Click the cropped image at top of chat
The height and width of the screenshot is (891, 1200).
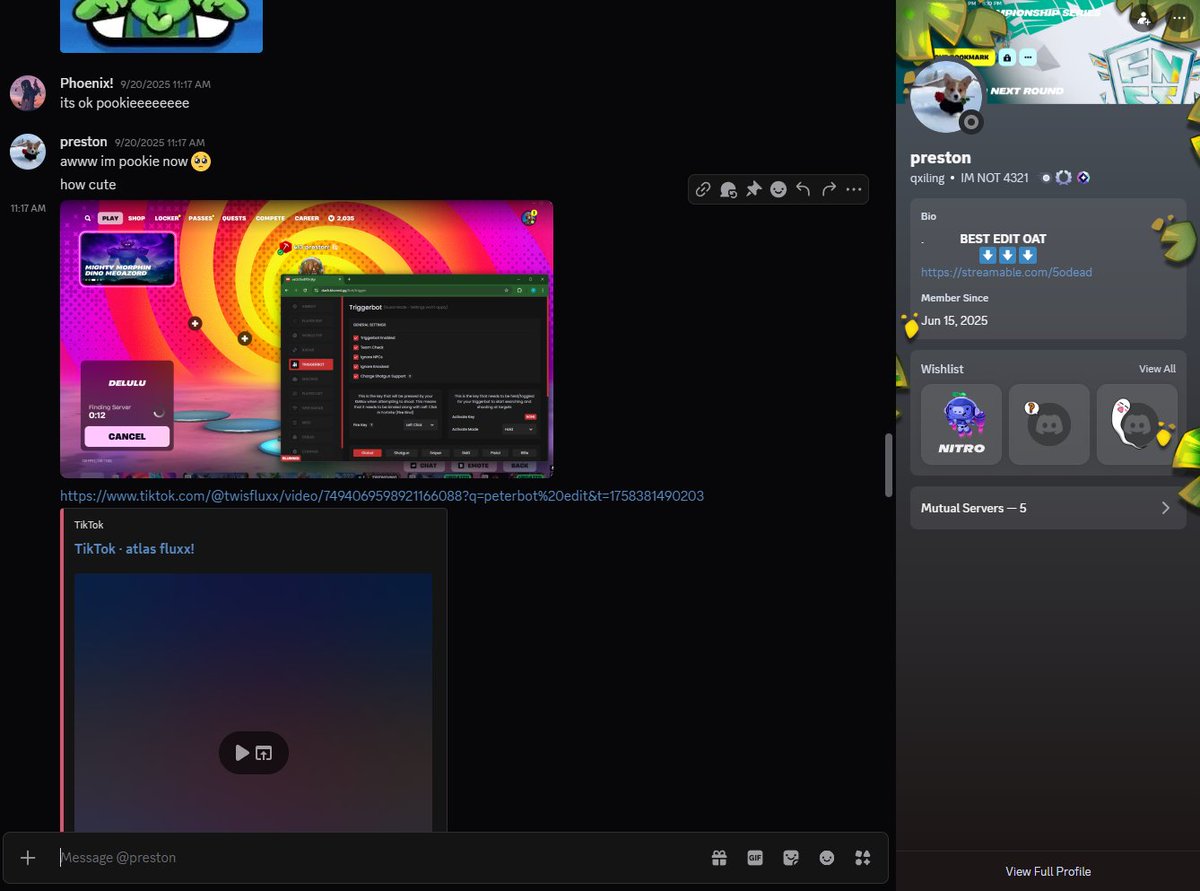pos(161,26)
